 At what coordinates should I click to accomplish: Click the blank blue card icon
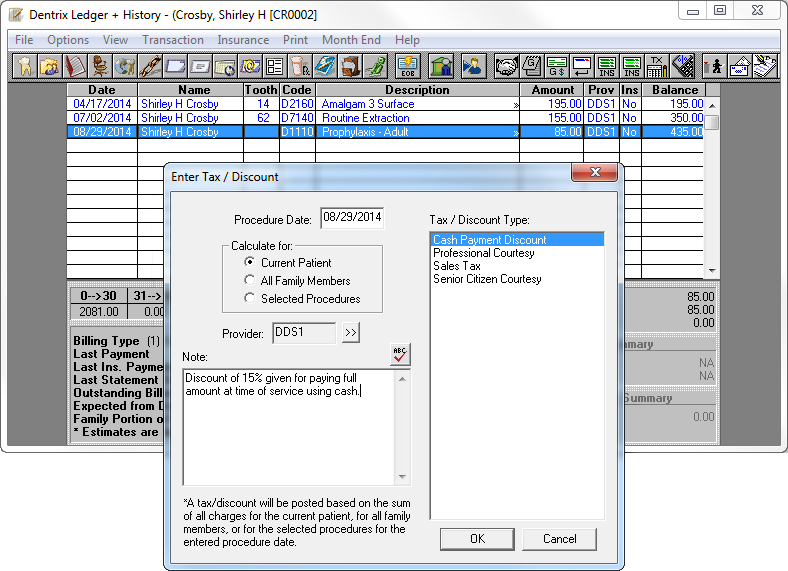(175, 66)
